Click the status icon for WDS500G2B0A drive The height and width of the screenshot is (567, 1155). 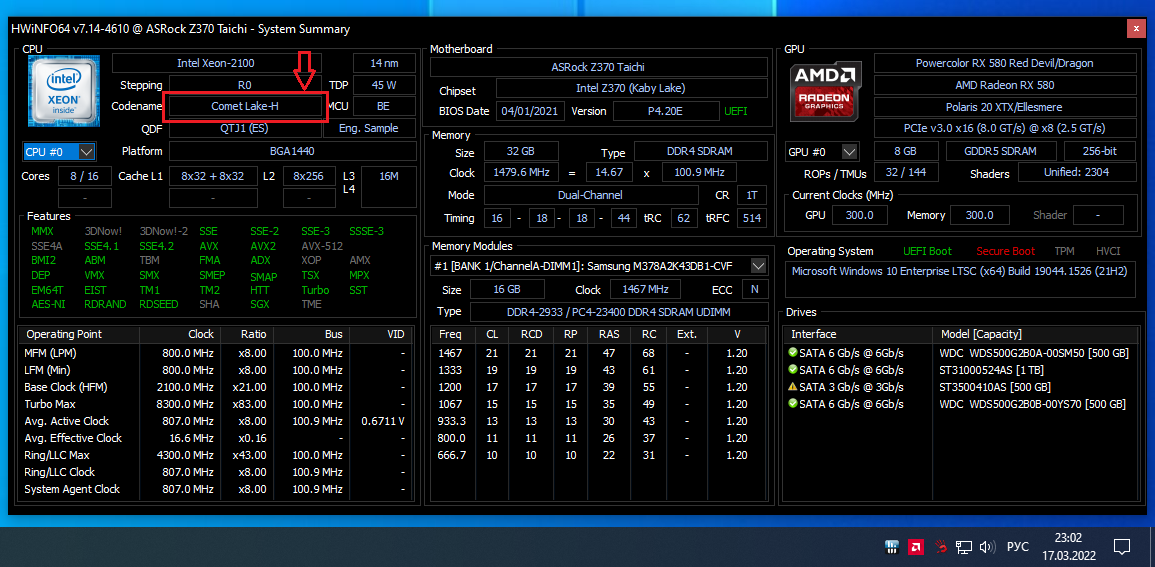coord(793,353)
